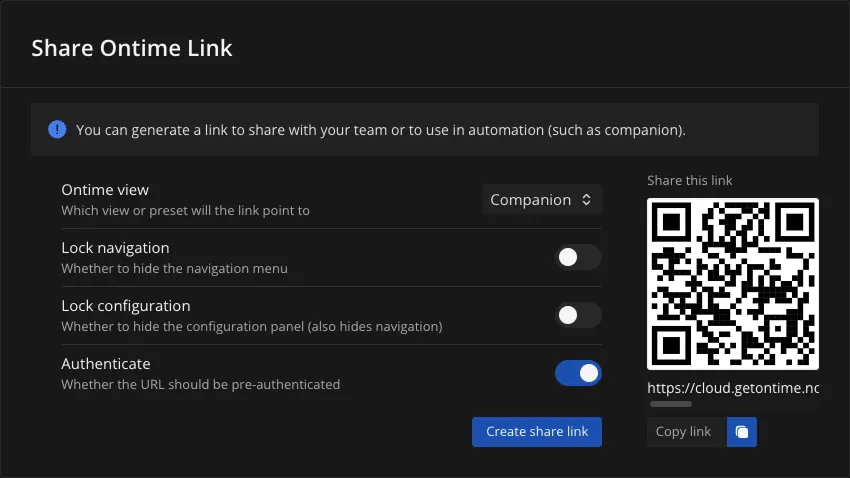Click the Lock configuration label text

[125, 306]
